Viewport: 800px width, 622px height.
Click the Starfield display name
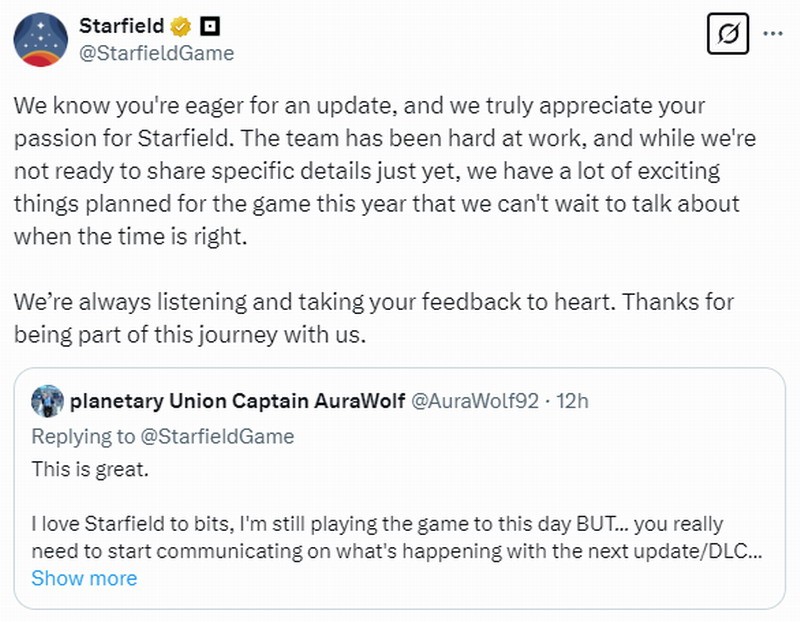(x=122, y=25)
